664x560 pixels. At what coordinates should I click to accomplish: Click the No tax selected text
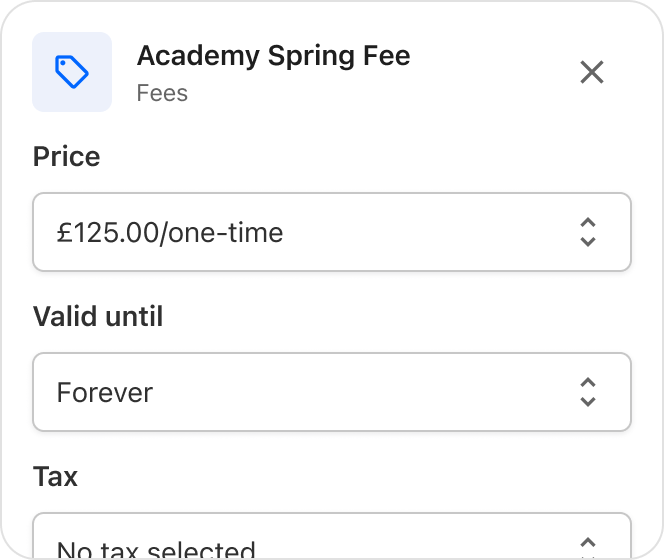(x=156, y=549)
